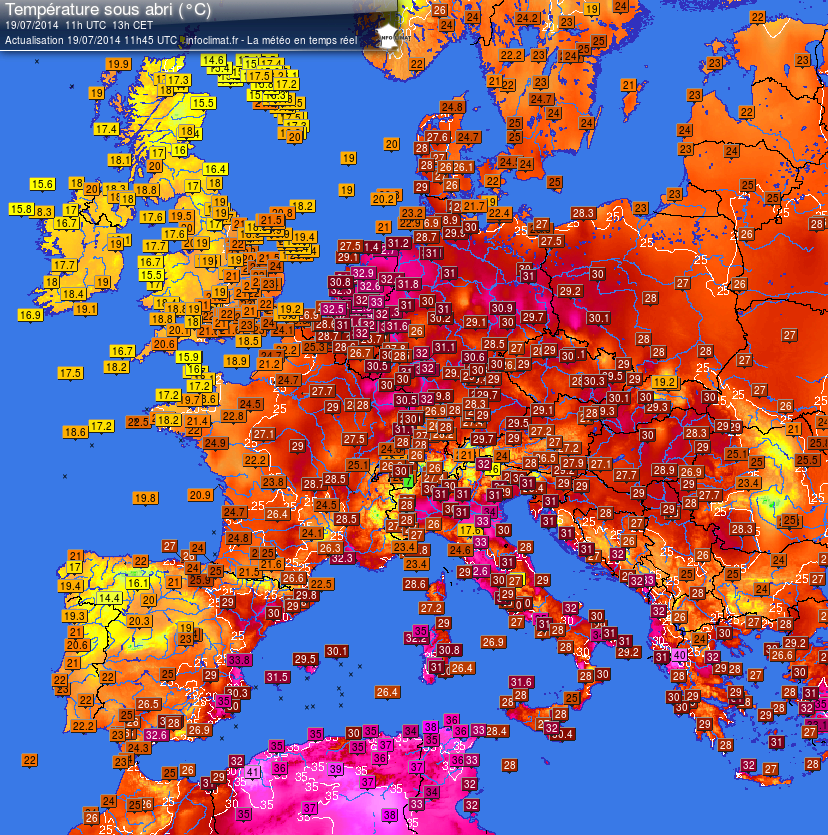828x835 pixels.
Task: Select the 27.6 Denmark label
Action: [x=437, y=137]
